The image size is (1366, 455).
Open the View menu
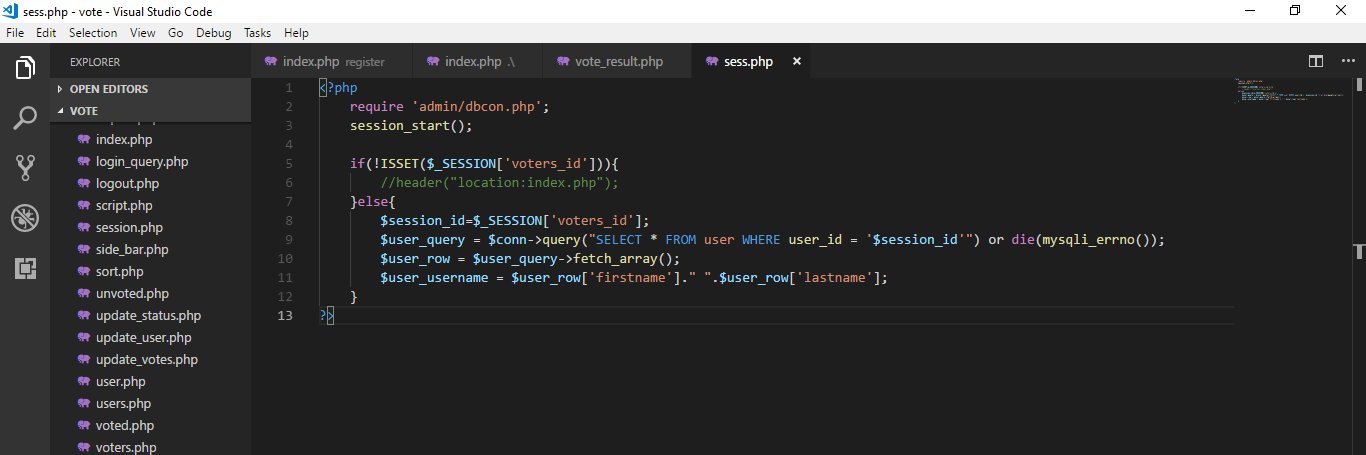143,33
